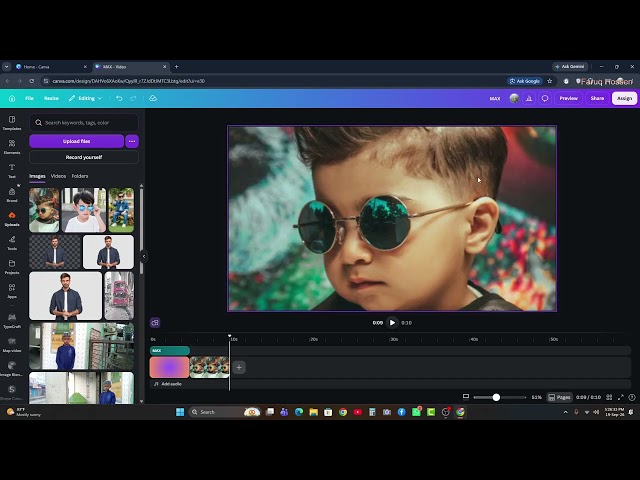
Task: Click the Share button
Action: pos(597,98)
